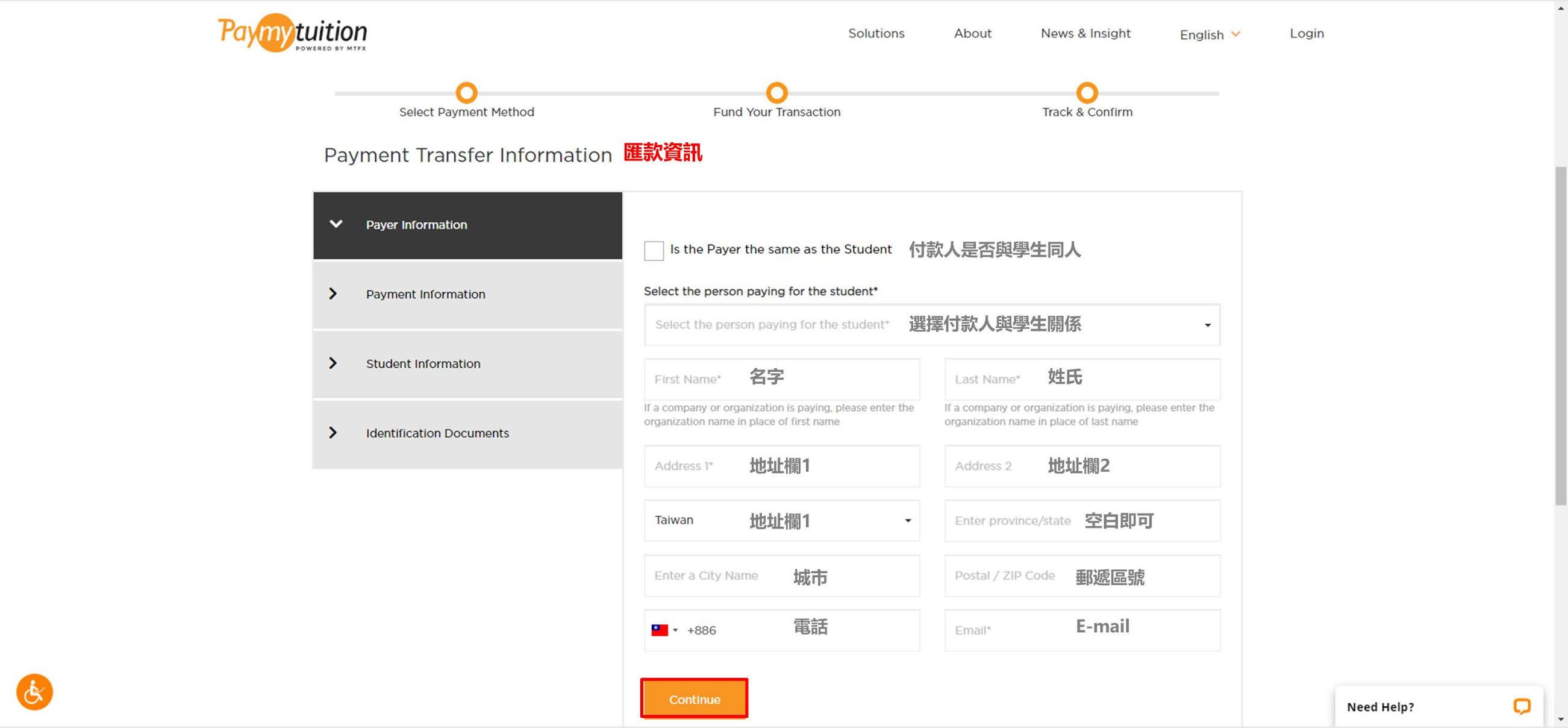Open the person paying for student dropdown
Viewport: 1568px width, 728px height.
pyautogui.click(x=931, y=325)
